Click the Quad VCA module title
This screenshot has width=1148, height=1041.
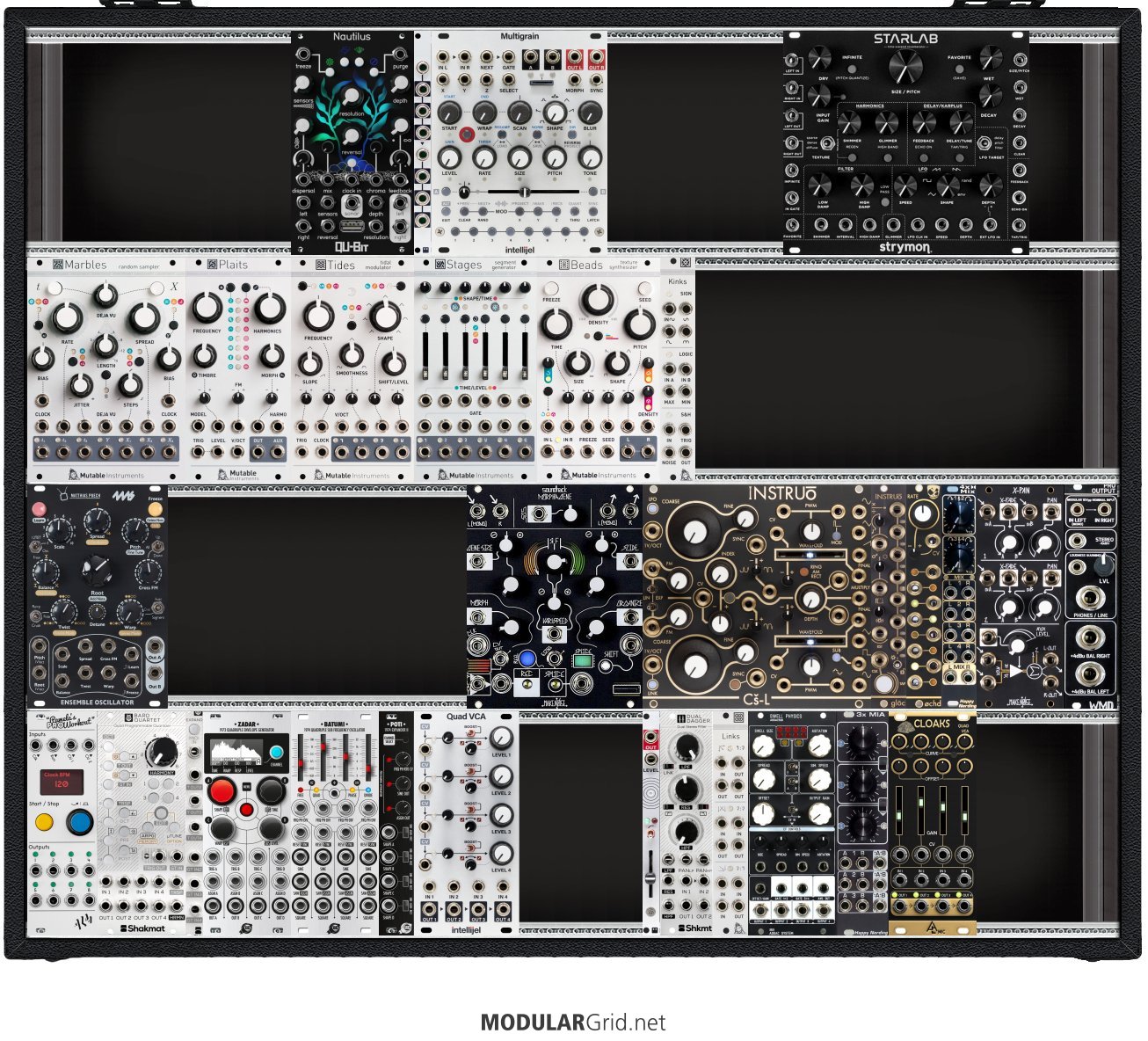466,717
